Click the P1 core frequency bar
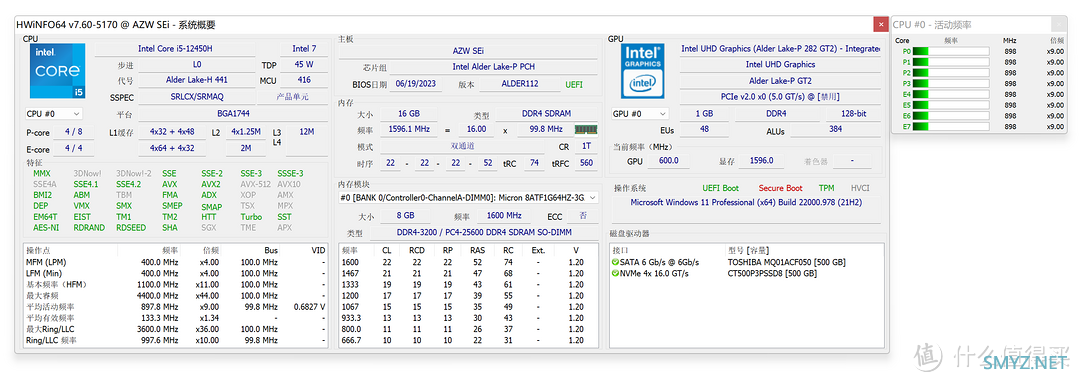Screen dimensions: 1080x382 (x=951, y=62)
